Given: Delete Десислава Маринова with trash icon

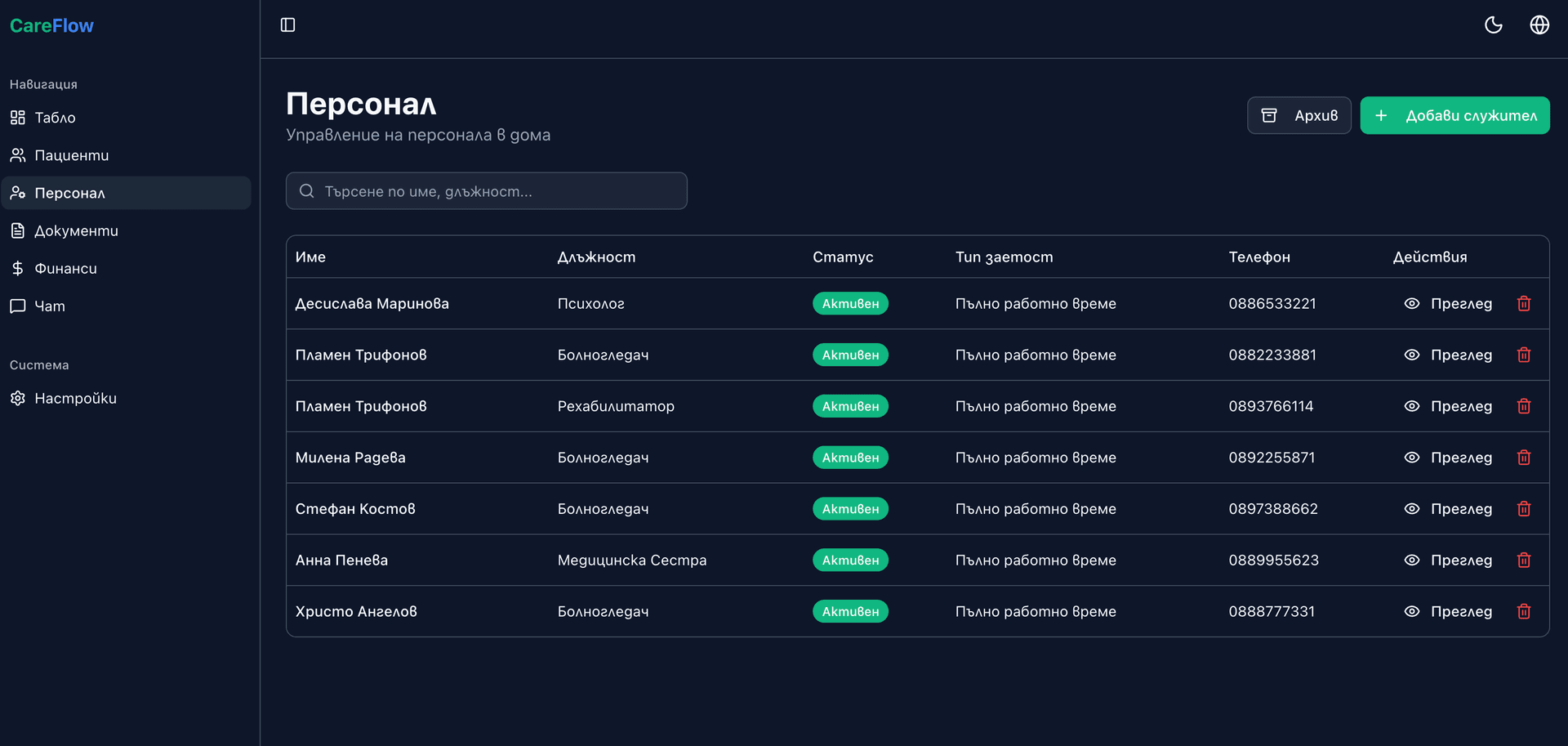Looking at the screenshot, I should (x=1523, y=304).
